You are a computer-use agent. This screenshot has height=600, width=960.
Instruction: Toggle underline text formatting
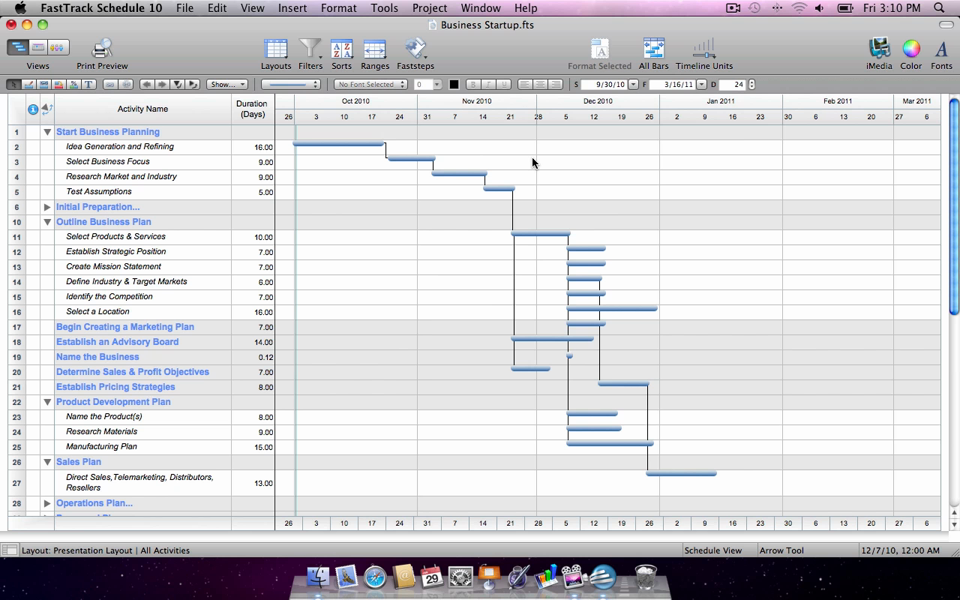(x=504, y=84)
